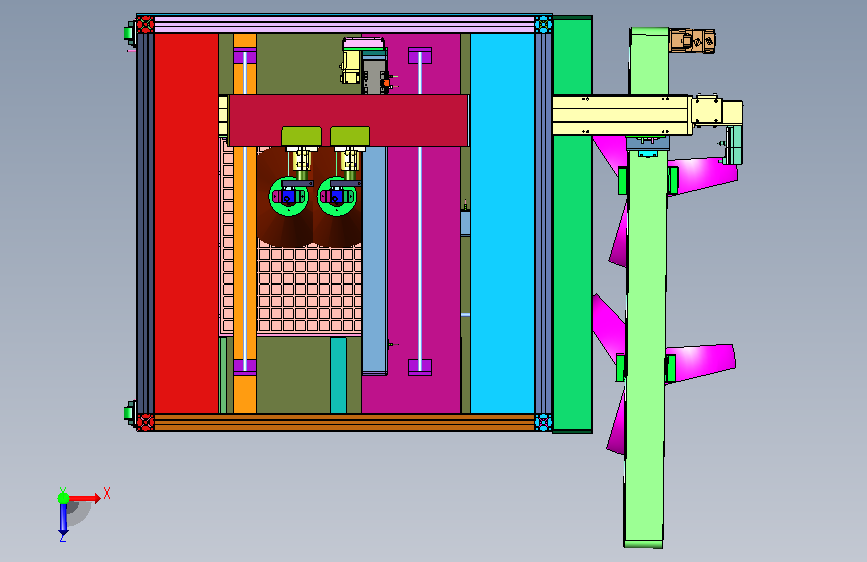Viewport: 867px width, 562px height.
Task: Pick the right lime-green block on the gantry
Action: (350, 137)
